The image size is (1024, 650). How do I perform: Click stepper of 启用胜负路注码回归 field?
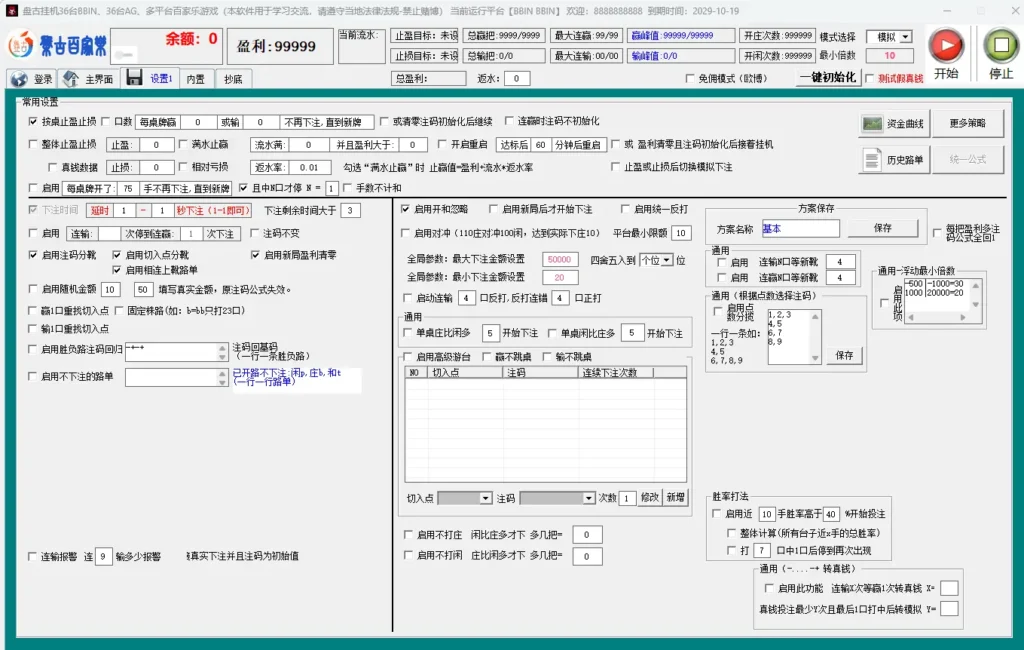[223, 353]
